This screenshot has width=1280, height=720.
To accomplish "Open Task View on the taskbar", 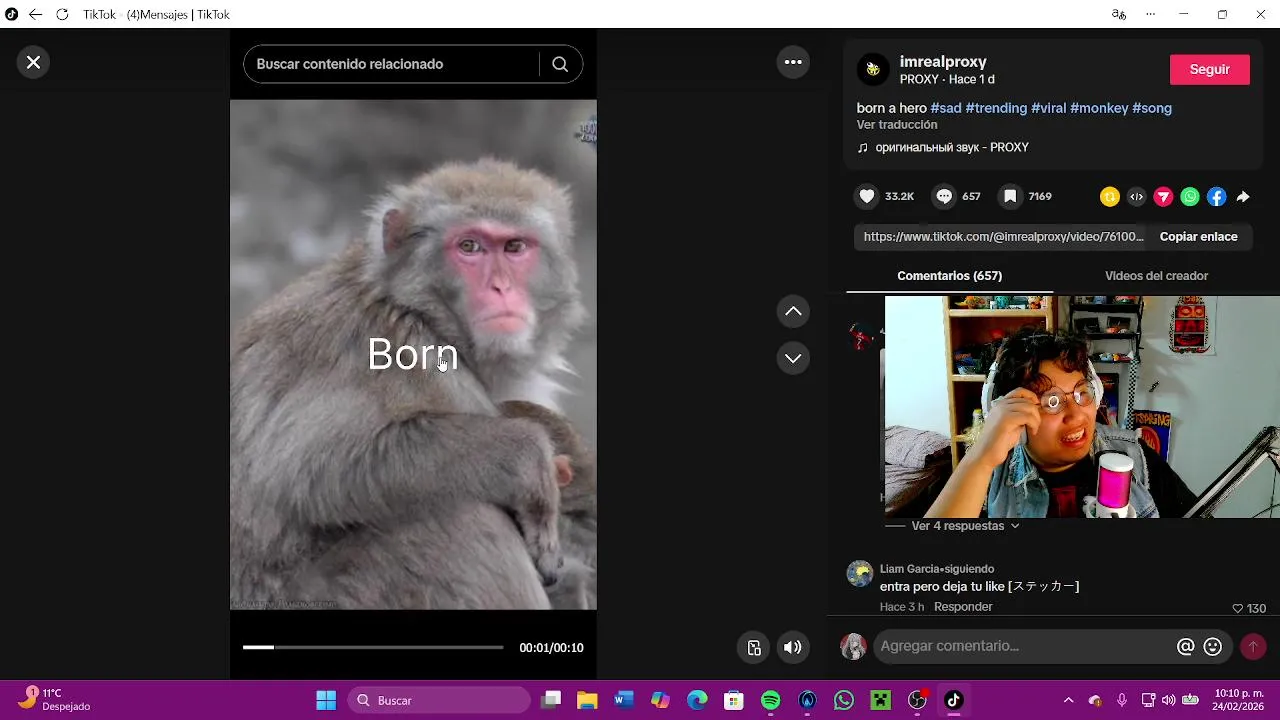I will (551, 700).
